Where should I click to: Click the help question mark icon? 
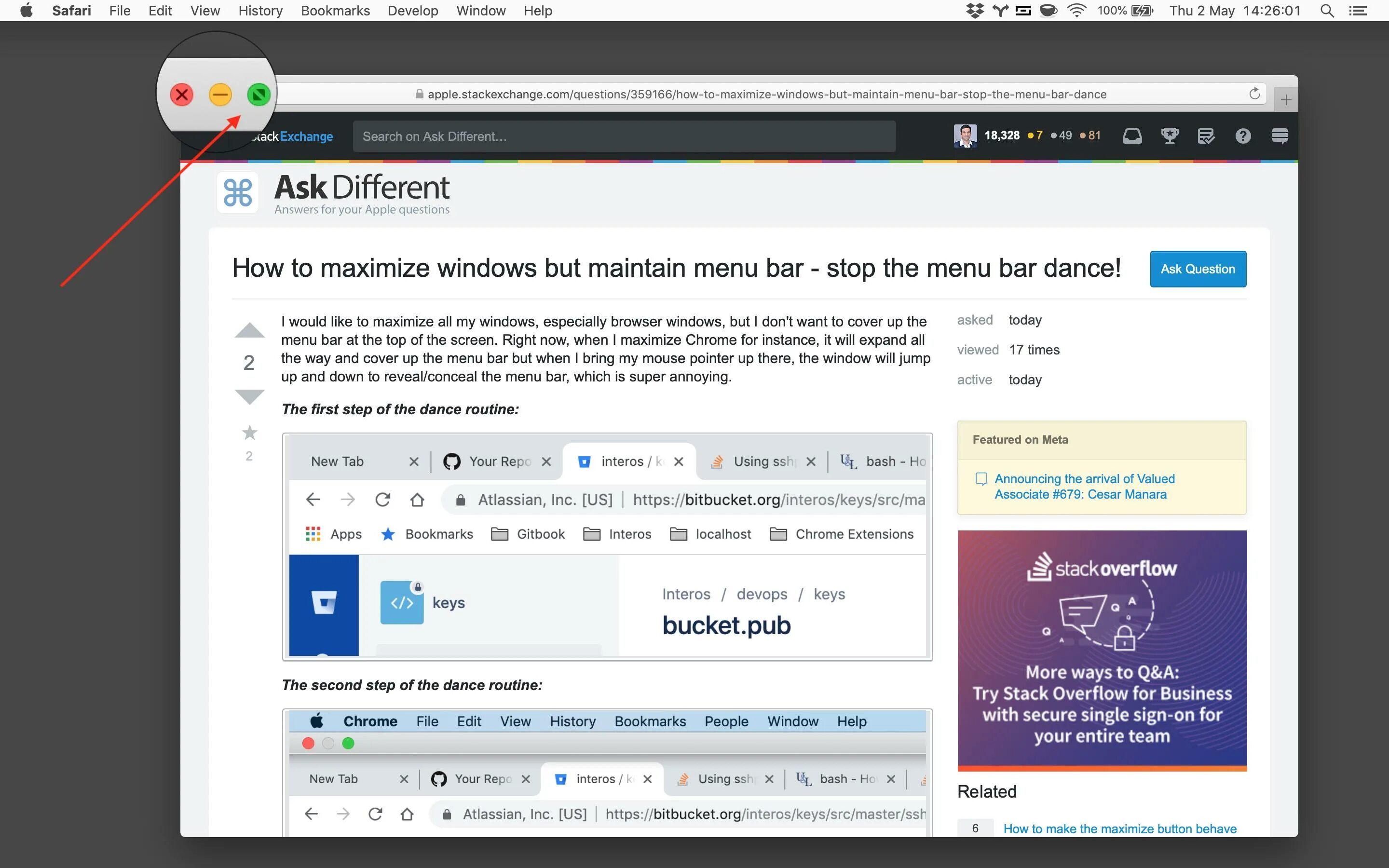pyautogui.click(x=1243, y=136)
